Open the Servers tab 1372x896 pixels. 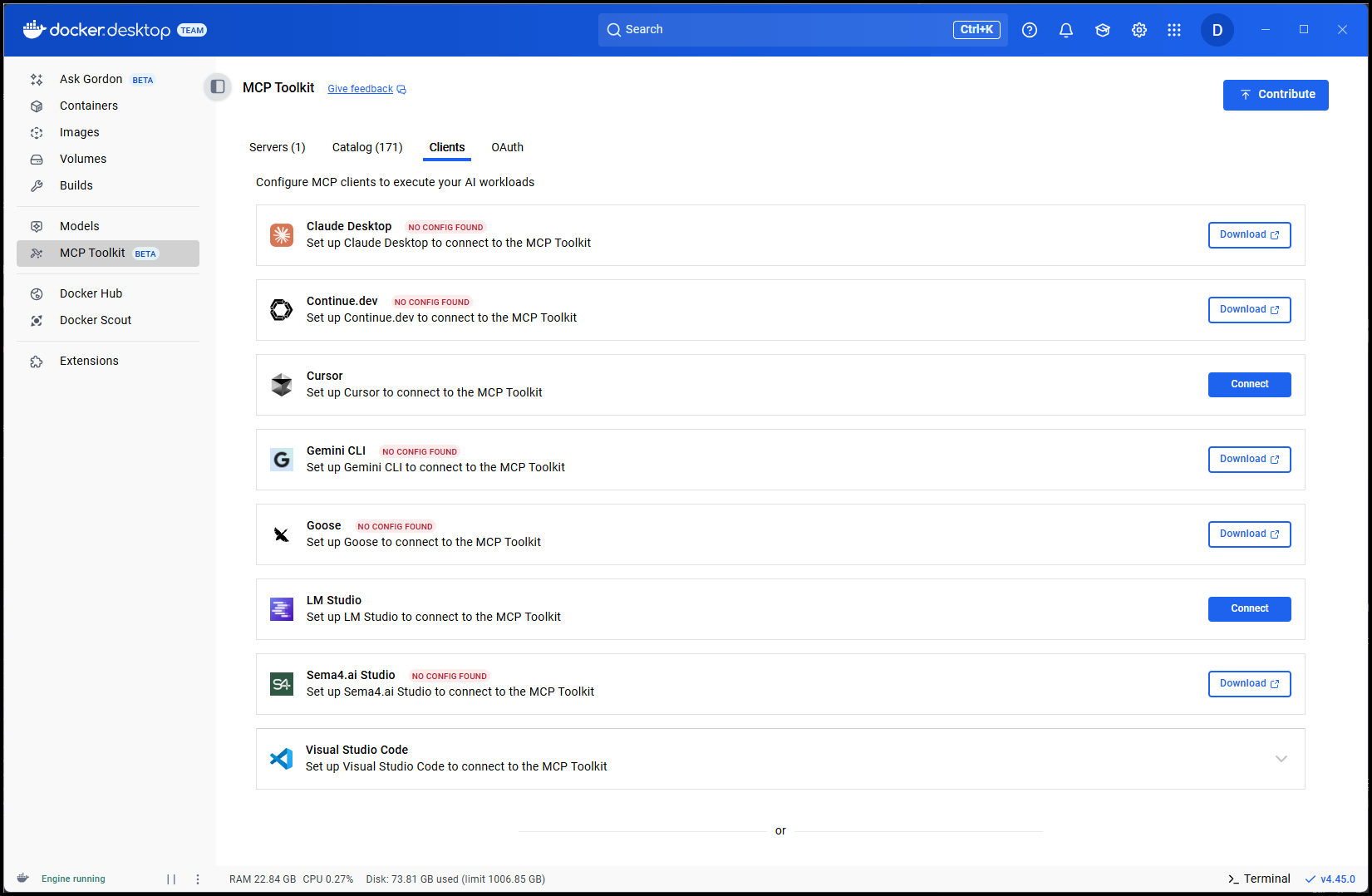[x=277, y=147]
